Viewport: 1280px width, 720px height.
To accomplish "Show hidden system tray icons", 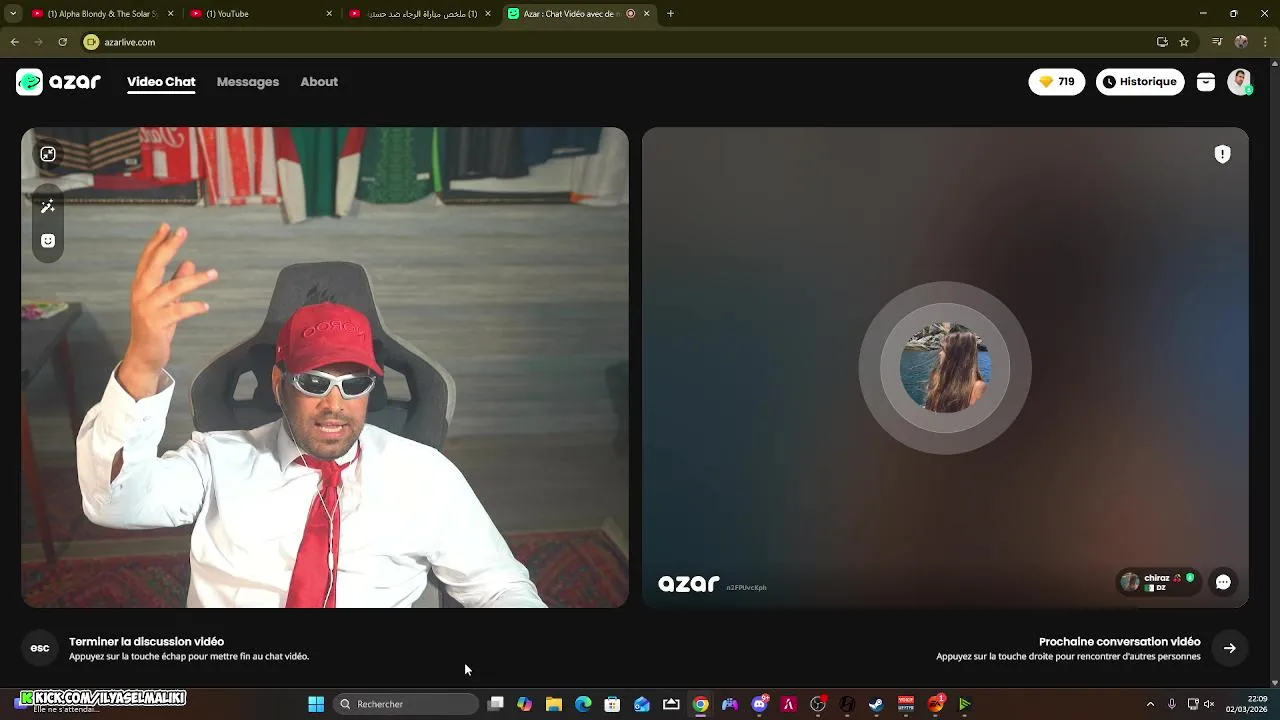I will (x=1150, y=704).
